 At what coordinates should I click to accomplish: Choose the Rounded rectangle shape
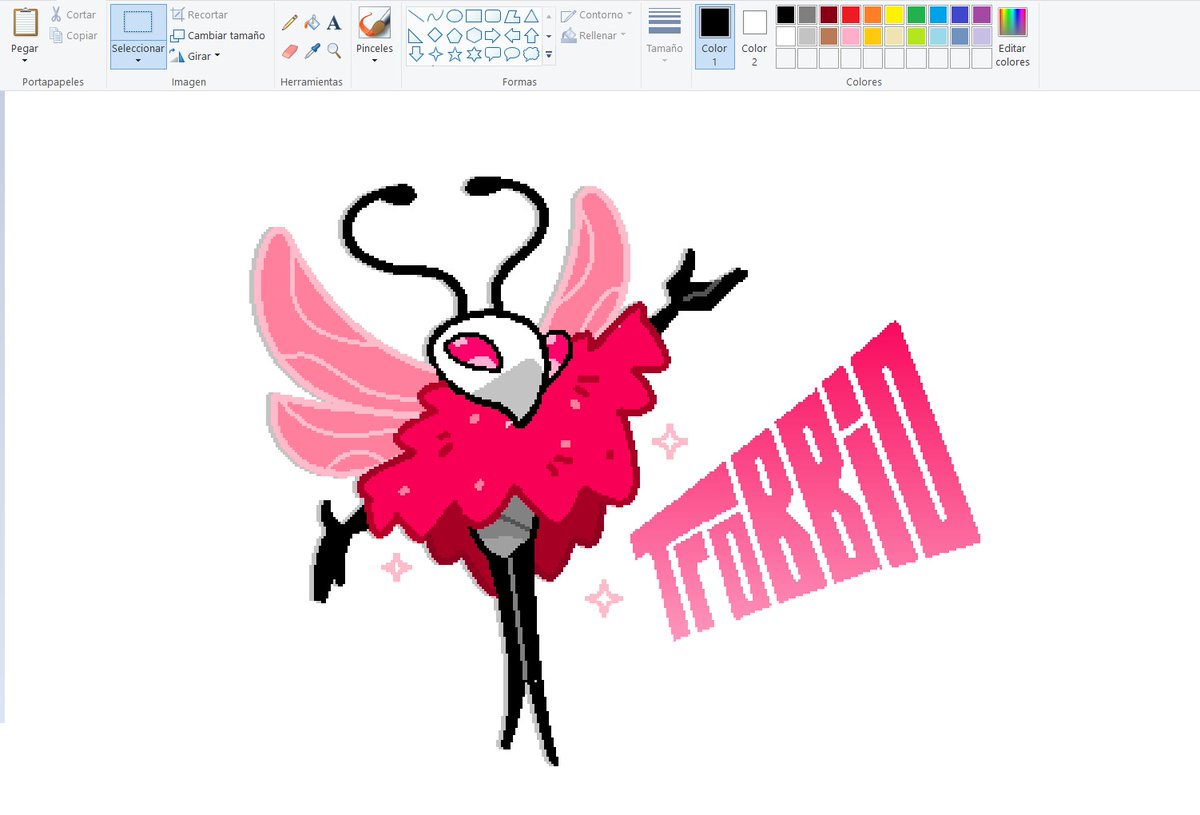click(492, 16)
